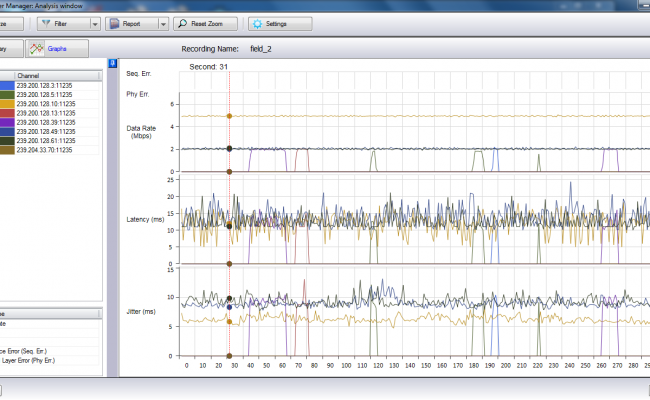Screen dimensions: 650x400
Task: Click the Reset Zoom button
Action: [206, 24]
